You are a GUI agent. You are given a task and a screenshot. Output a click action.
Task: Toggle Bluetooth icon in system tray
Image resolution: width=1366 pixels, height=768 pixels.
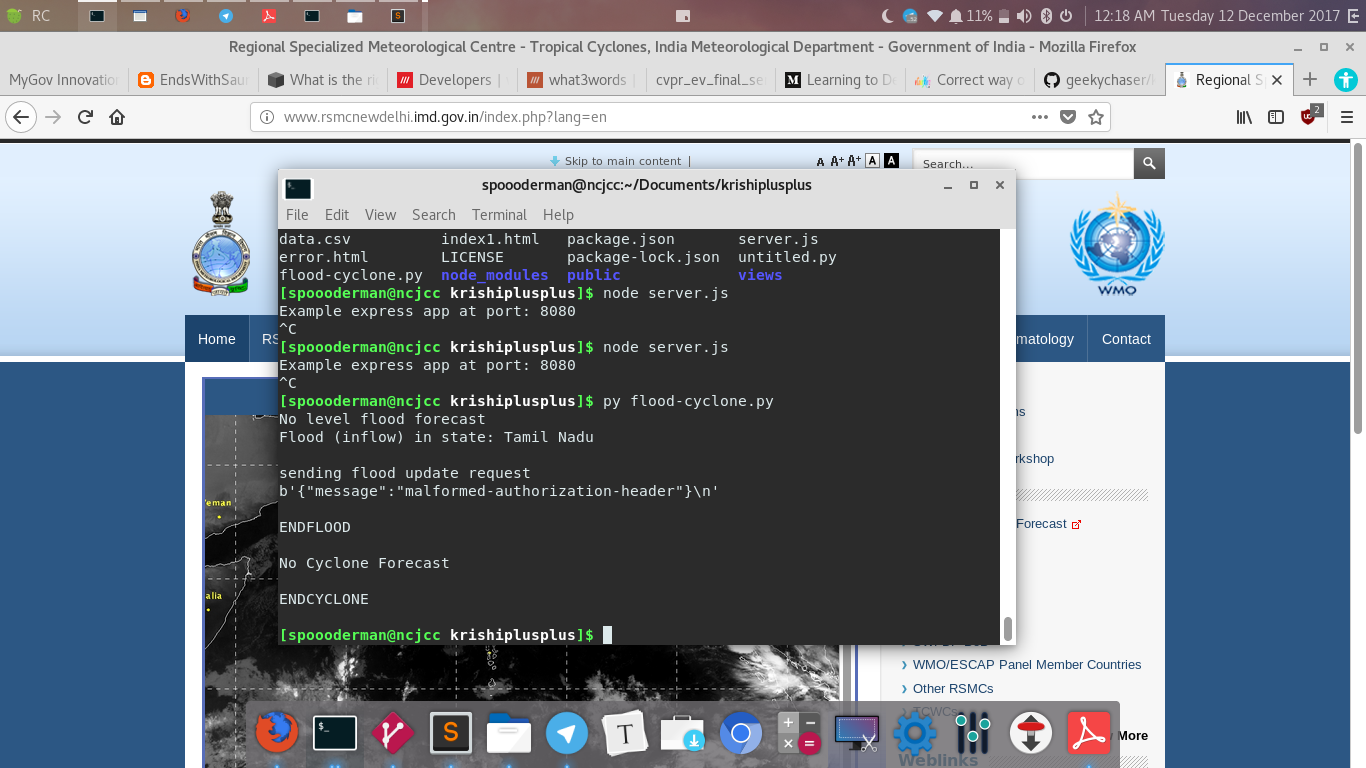(x=1047, y=16)
